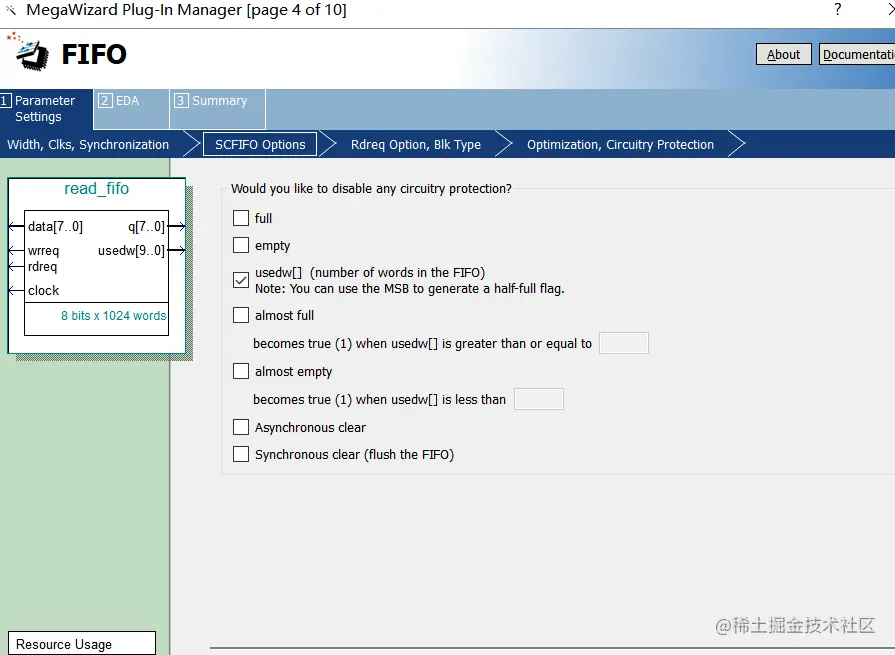The image size is (895, 655).
Task: Click the half-full flag note text
Action: (x=410, y=289)
